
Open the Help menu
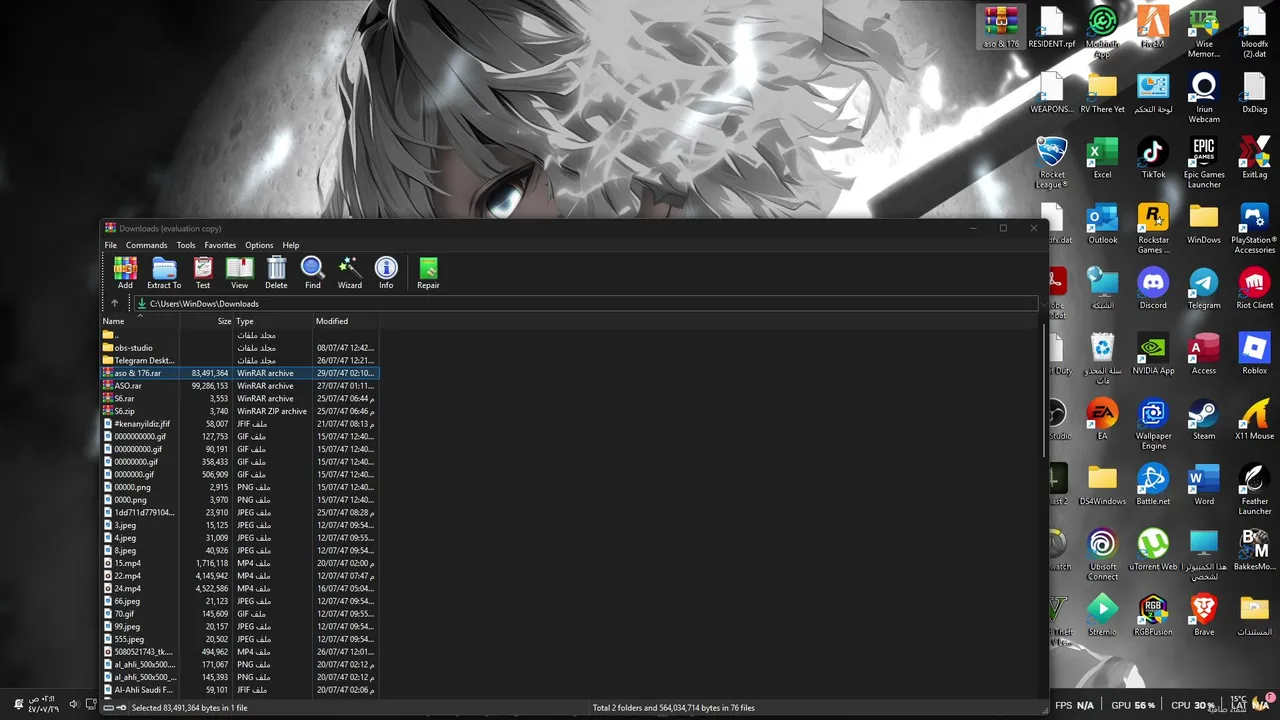291,245
